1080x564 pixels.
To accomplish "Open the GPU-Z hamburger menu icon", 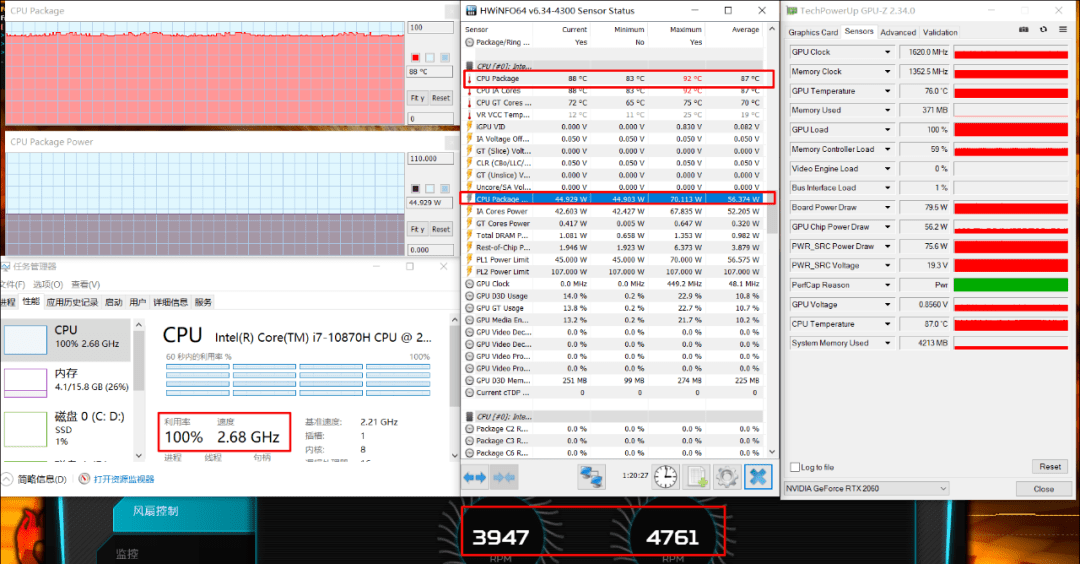I will click(1063, 30).
